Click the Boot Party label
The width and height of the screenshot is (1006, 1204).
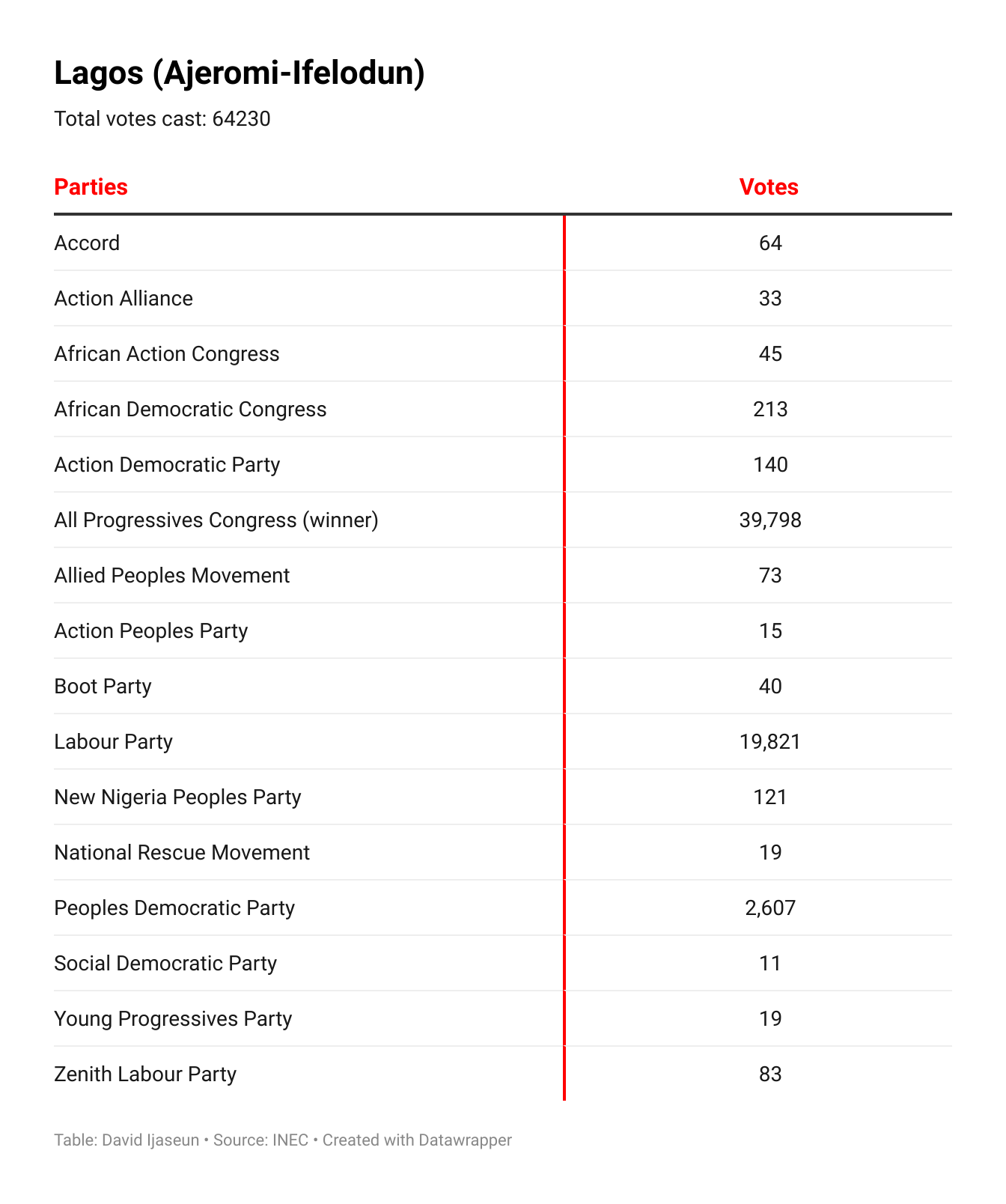pyautogui.click(x=103, y=687)
